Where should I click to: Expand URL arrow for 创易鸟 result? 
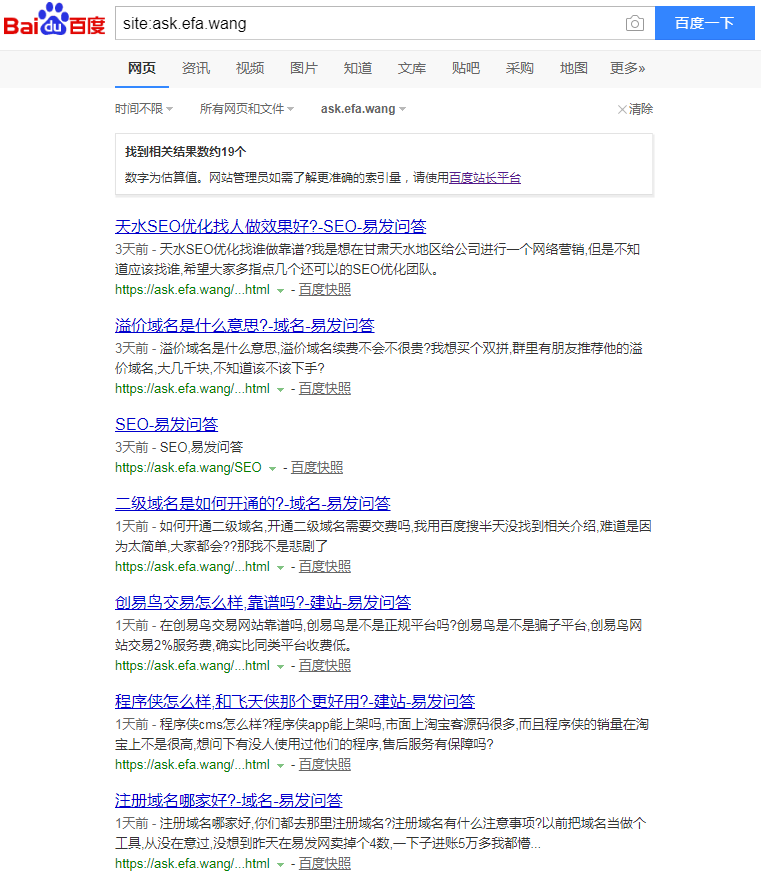pos(280,667)
